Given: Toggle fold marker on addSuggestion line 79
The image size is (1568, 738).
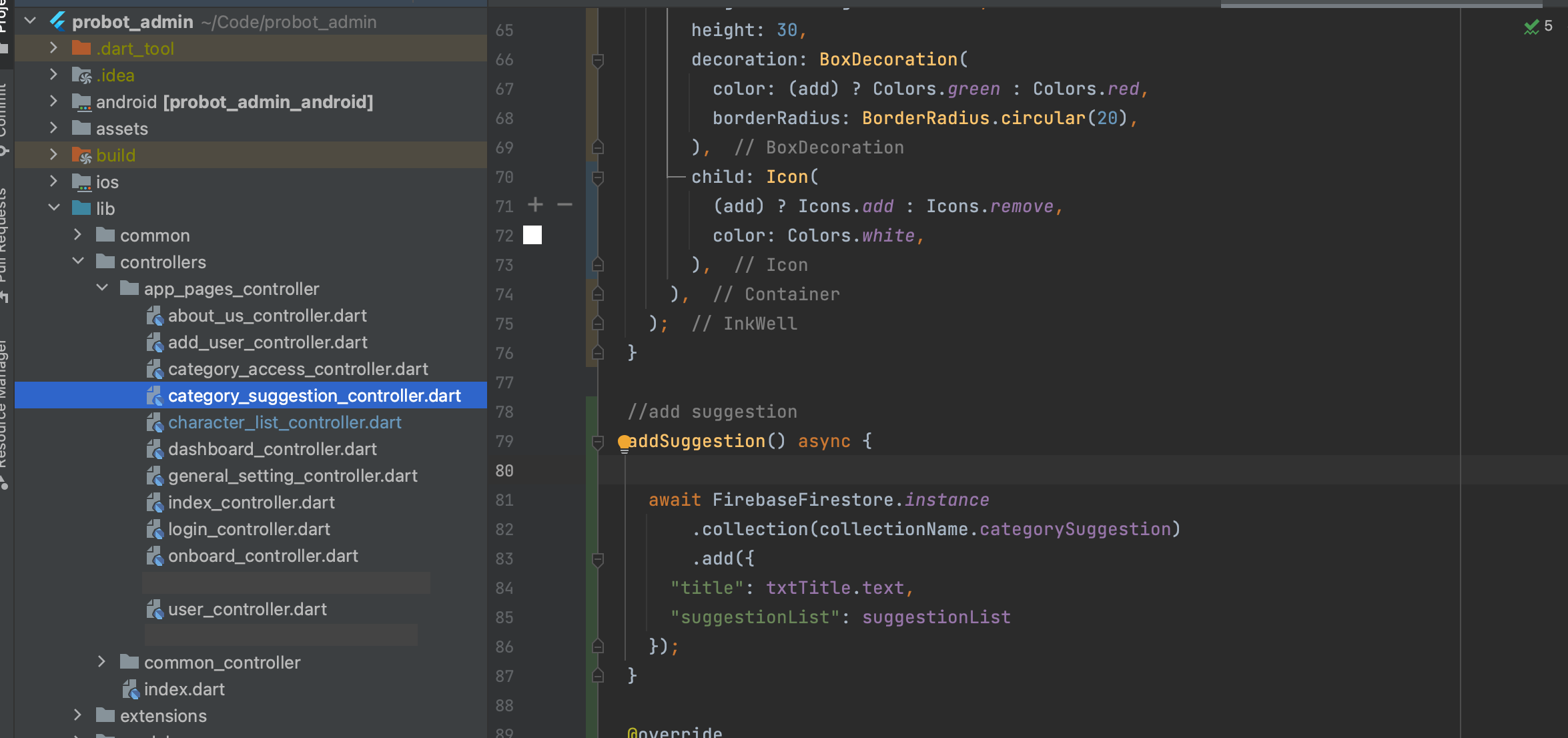Looking at the screenshot, I should (x=598, y=442).
